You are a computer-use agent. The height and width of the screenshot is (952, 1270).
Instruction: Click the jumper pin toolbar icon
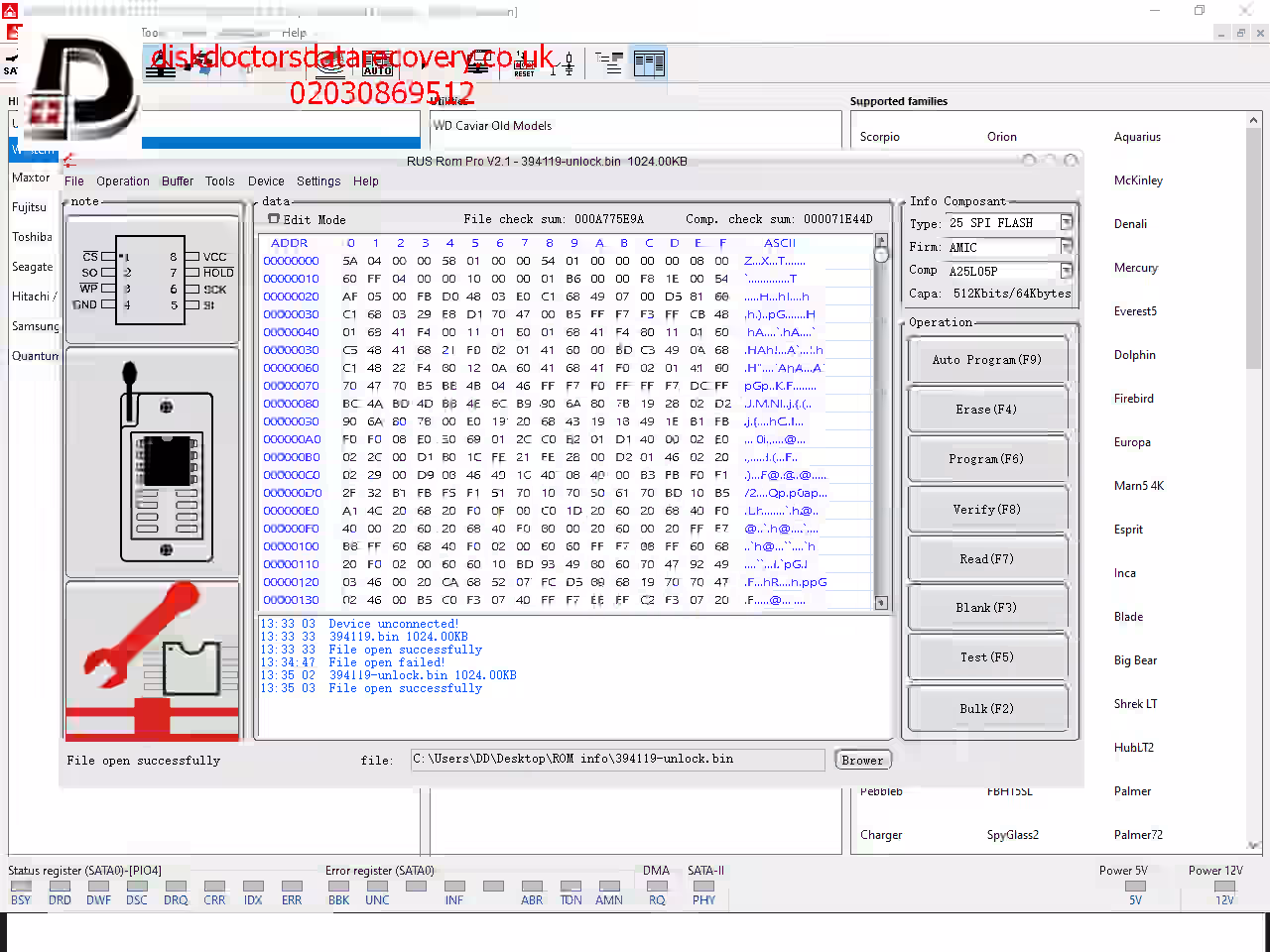(569, 64)
